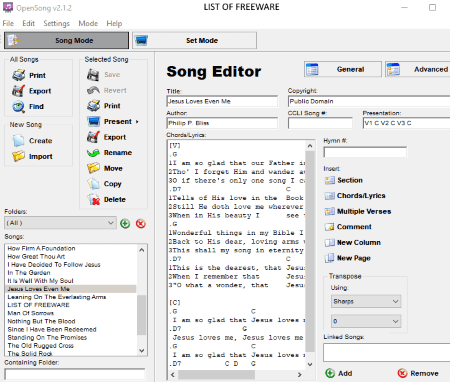Remove folder with red X icon
The image size is (450, 382).
(141, 223)
